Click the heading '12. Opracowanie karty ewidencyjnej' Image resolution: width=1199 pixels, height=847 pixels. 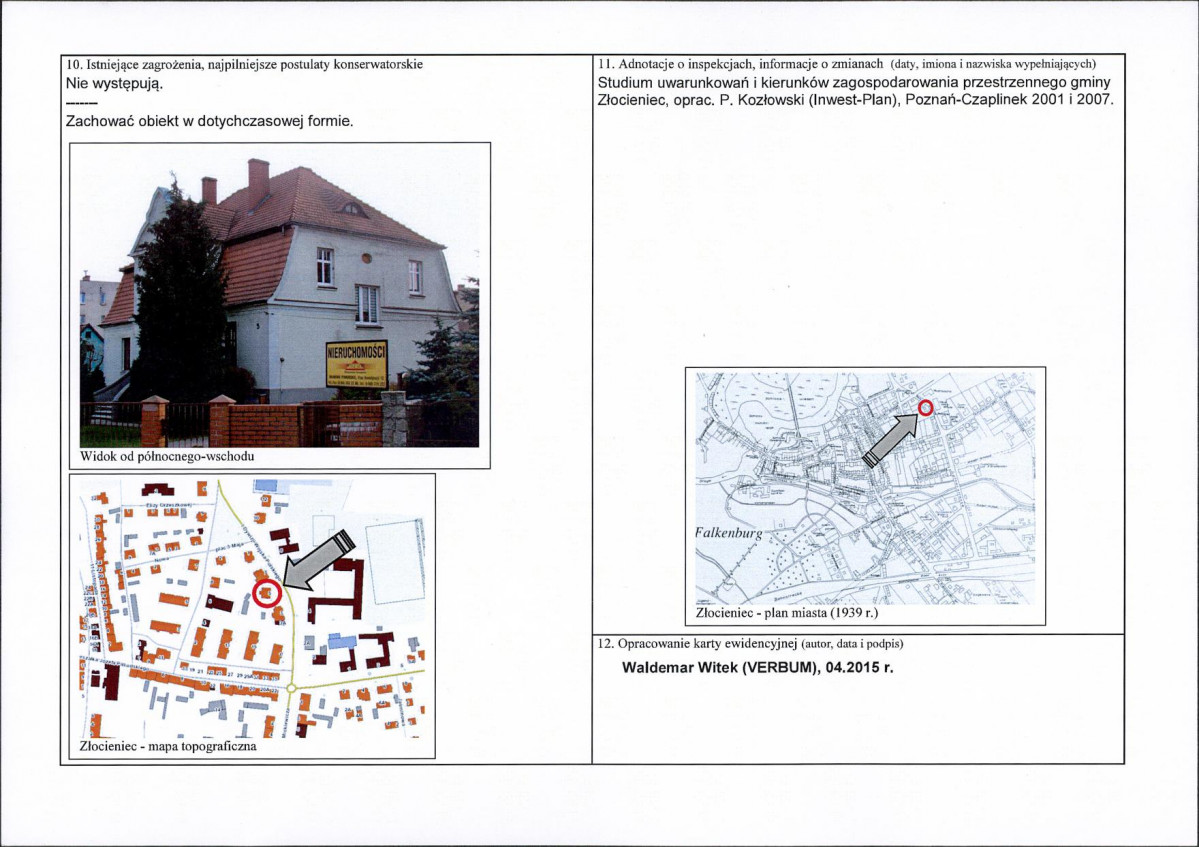[750, 644]
